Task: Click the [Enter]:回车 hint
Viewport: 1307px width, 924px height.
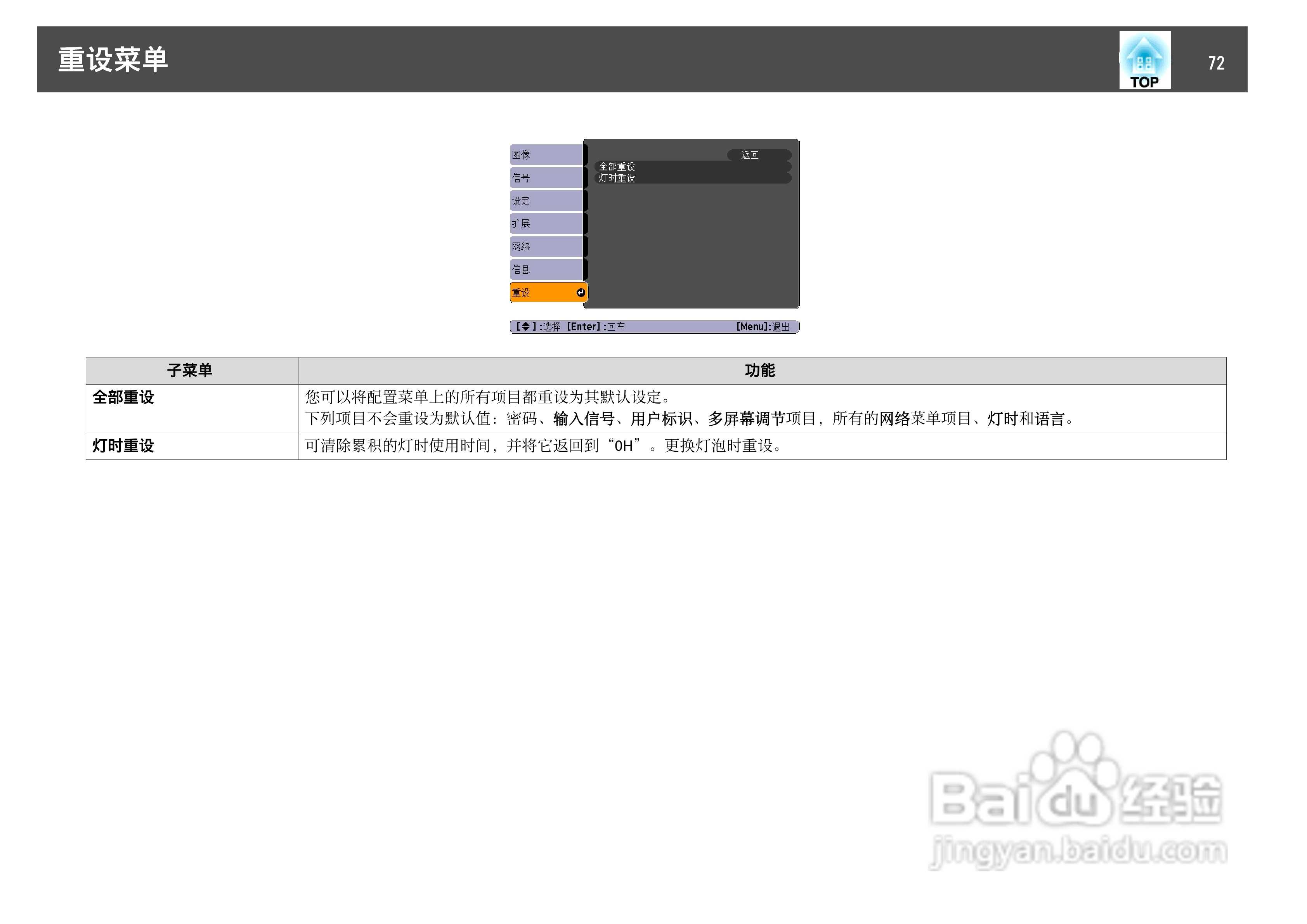Action: (x=595, y=327)
